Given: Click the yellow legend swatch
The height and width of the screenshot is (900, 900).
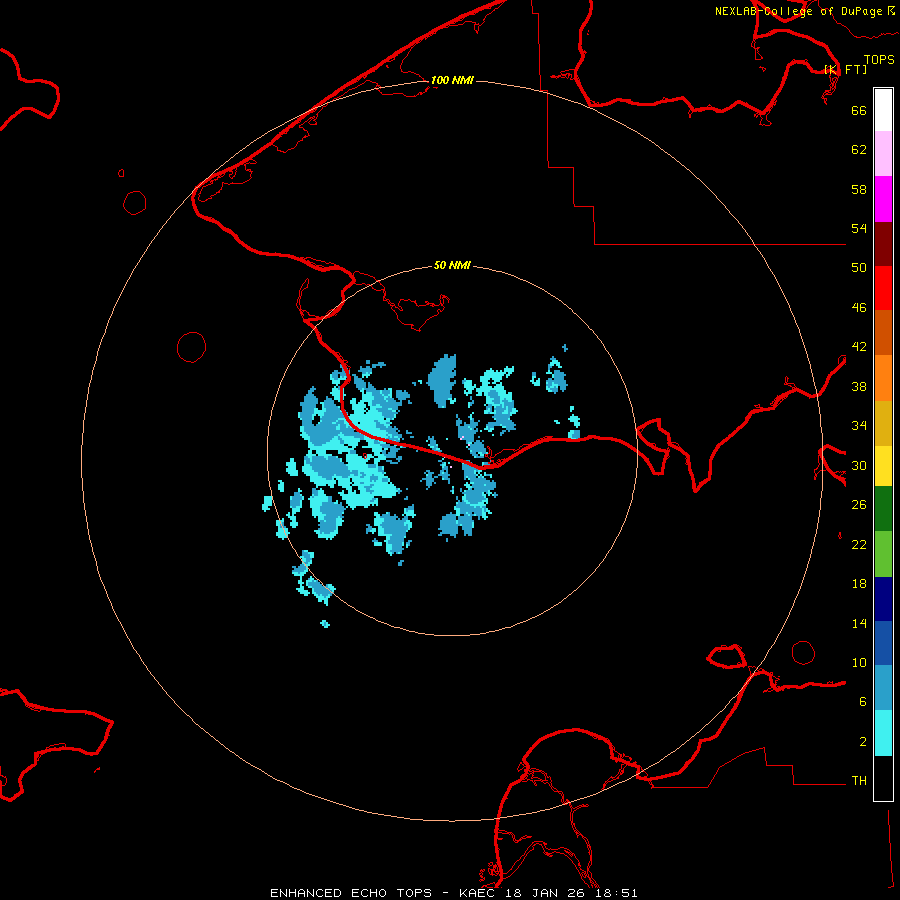Looking at the screenshot, I should 883,466.
